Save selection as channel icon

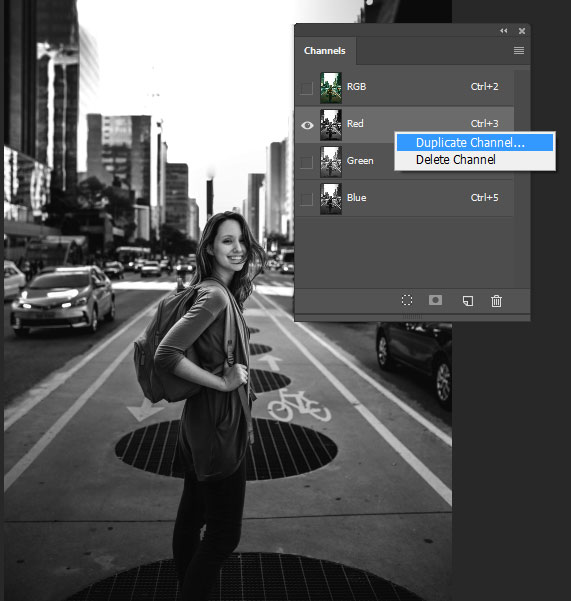pos(435,300)
